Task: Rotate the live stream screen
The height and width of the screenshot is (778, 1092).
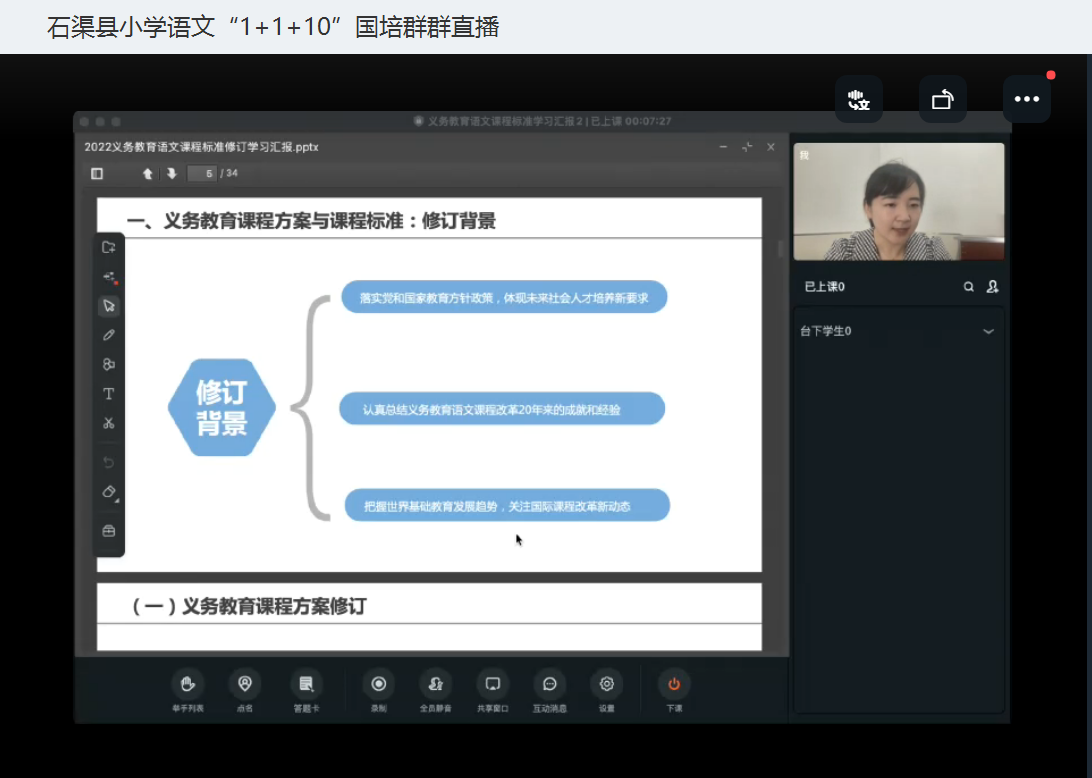Action: tap(942, 99)
